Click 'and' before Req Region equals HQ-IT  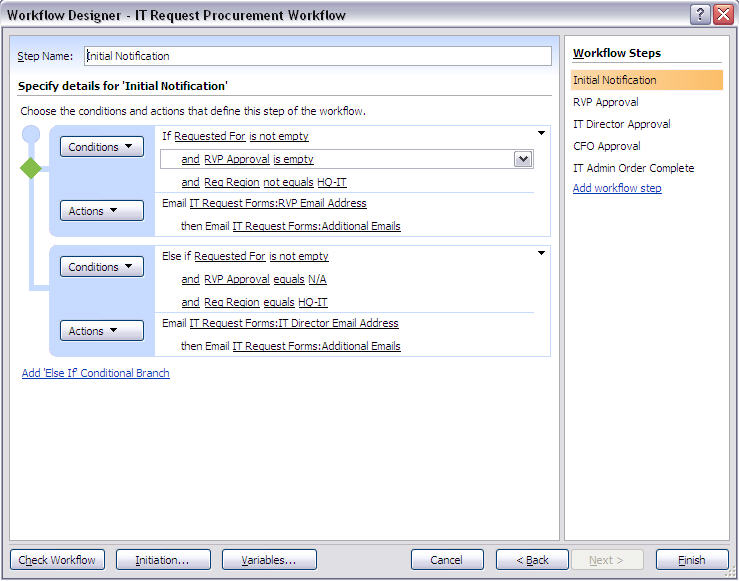(x=190, y=302)
